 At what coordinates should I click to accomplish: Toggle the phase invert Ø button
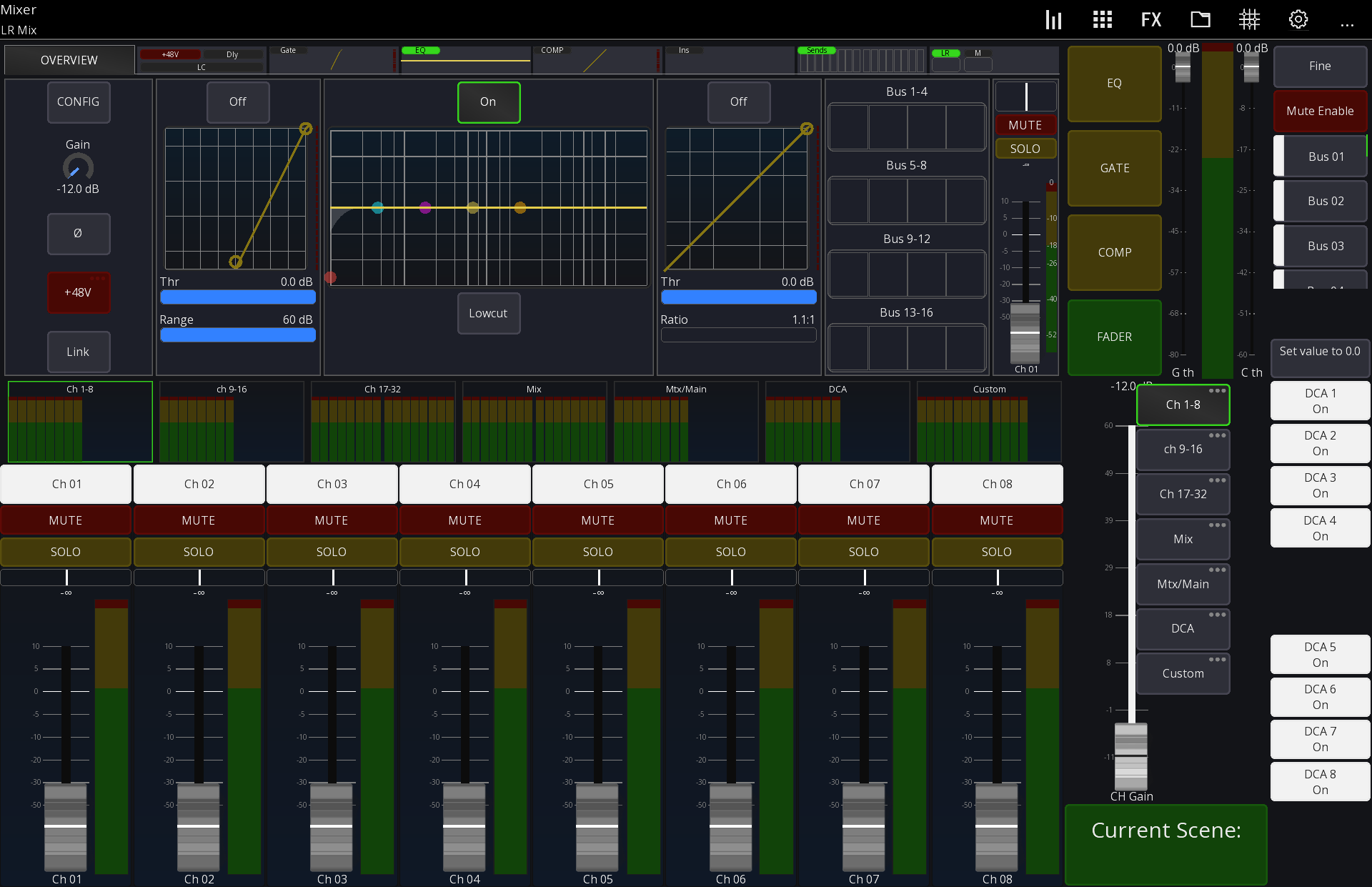(79, 233)
